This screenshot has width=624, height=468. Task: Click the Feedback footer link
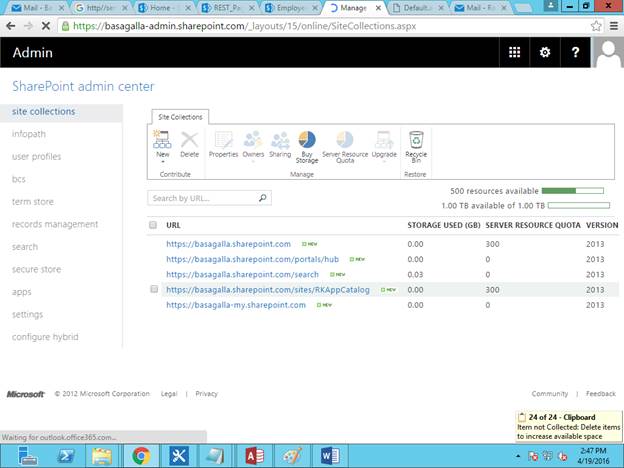(601, 394)
